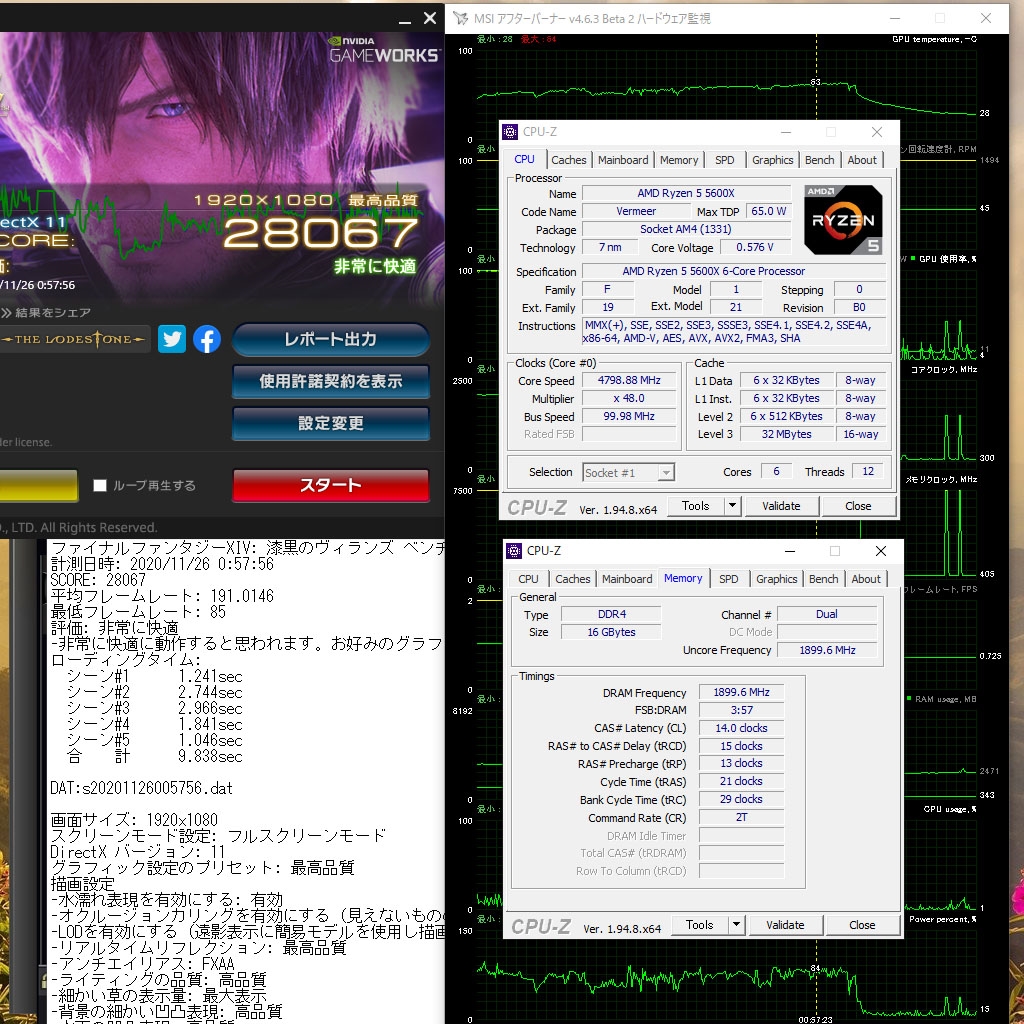Click the NVIDIA GameWorks logo

click(383, 50)
